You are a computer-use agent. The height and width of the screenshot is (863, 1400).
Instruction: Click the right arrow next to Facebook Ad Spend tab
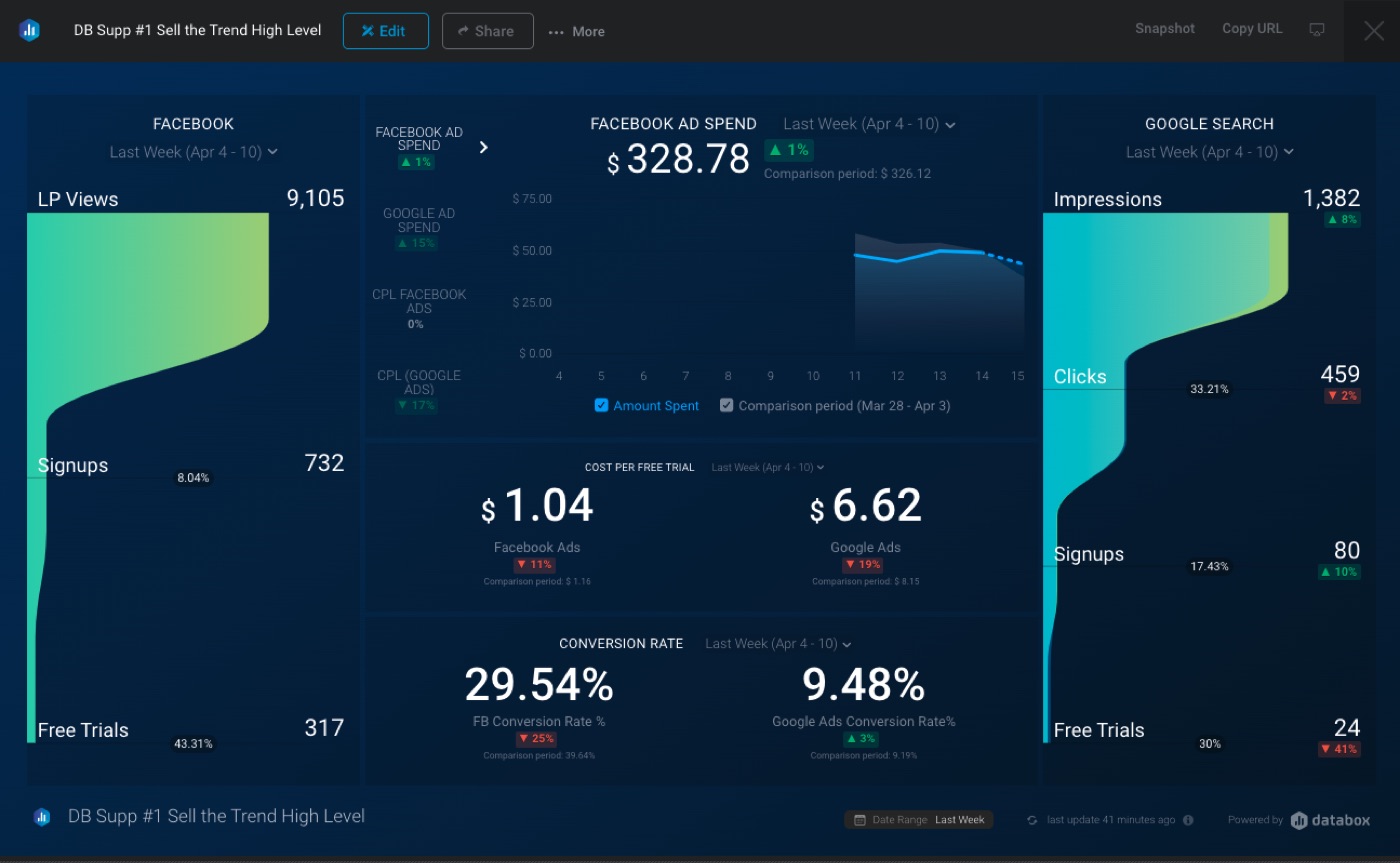484,147
